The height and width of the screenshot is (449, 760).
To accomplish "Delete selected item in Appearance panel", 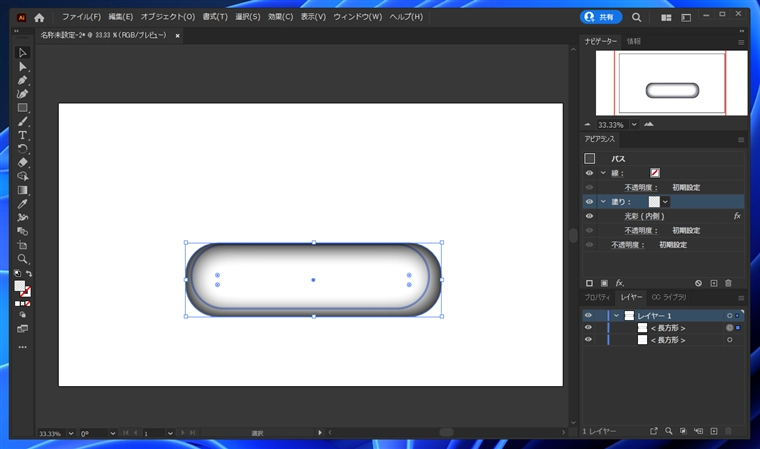I will pos(728,283).
